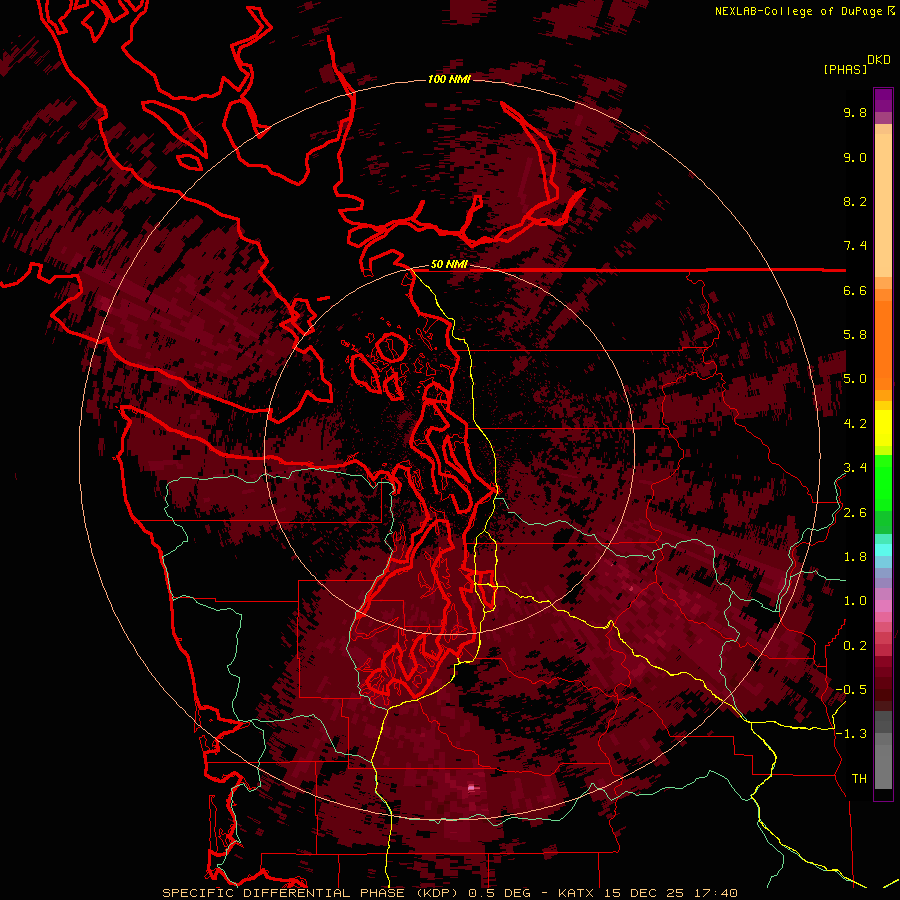Click the 2.6 scale value
Image resolution: width=900 pixels, height=900 pixels.
click(855, 513)
